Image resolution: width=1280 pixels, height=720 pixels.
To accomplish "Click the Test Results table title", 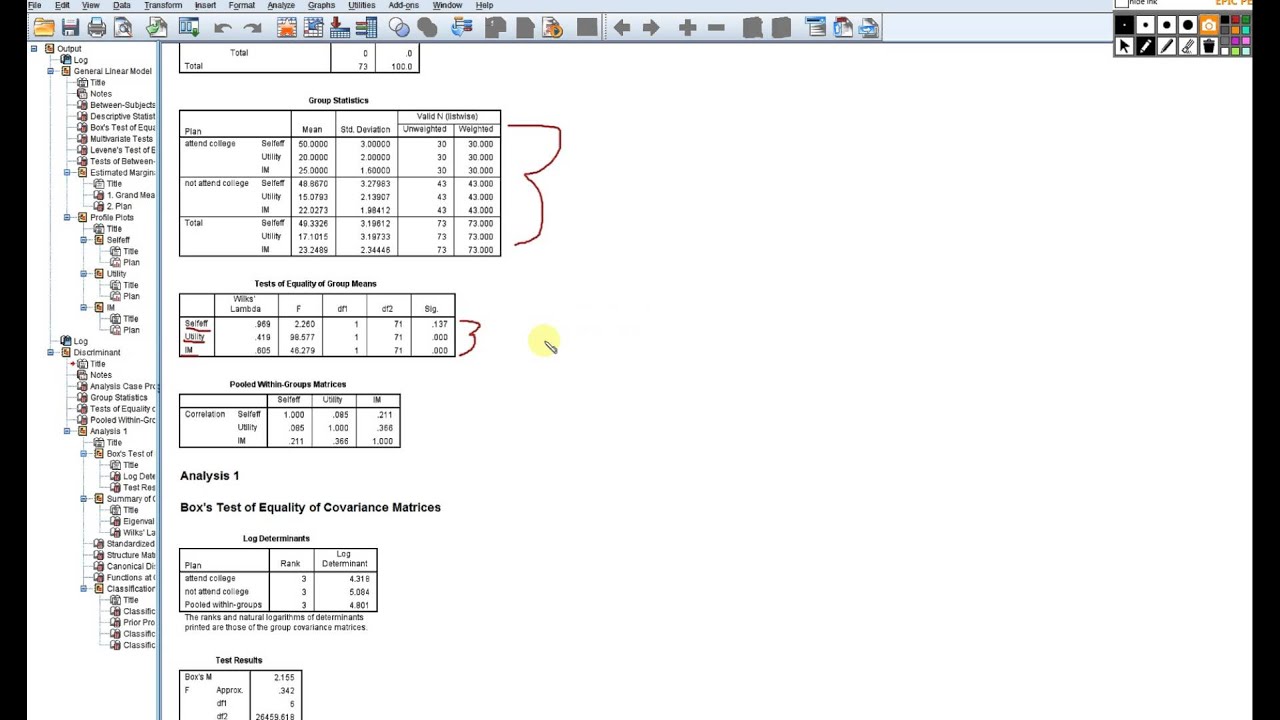I will 238,660.
